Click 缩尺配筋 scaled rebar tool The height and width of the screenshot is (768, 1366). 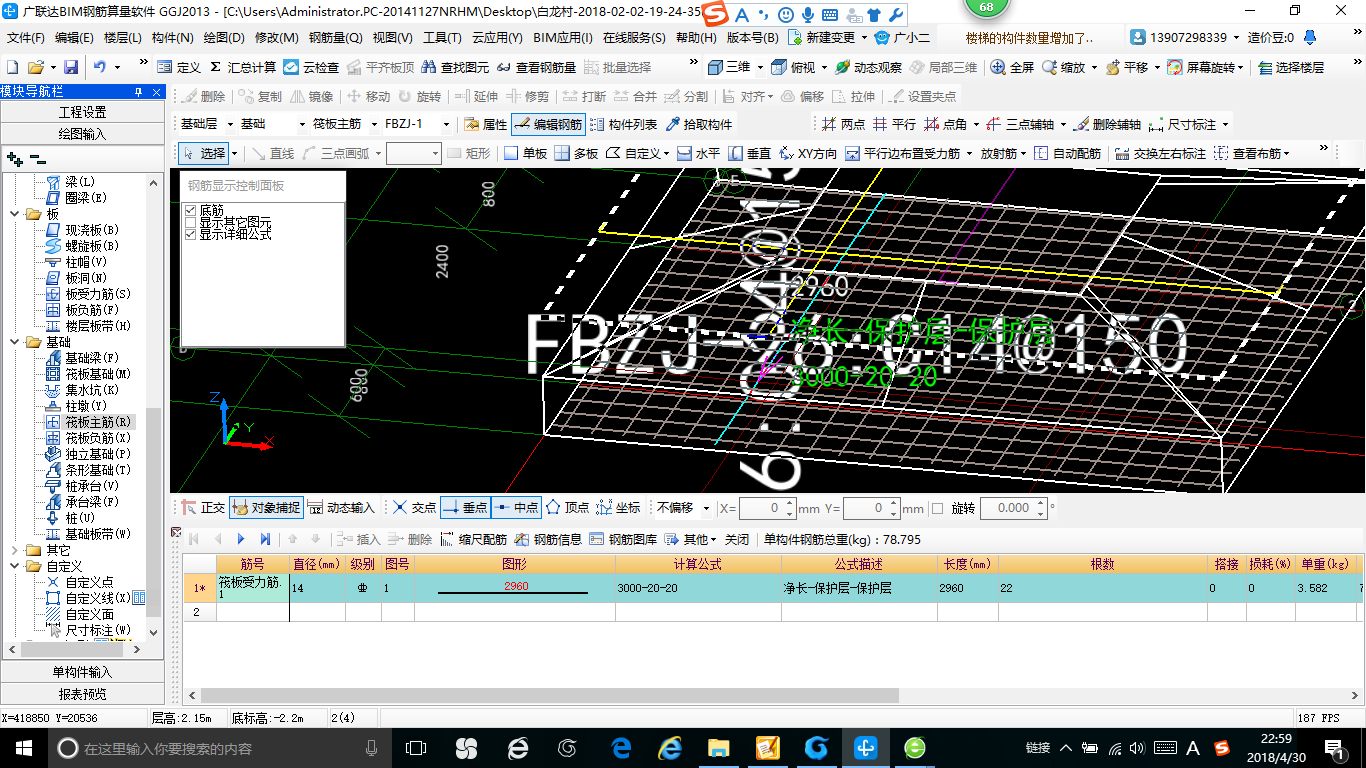click(x=473, y=539)
